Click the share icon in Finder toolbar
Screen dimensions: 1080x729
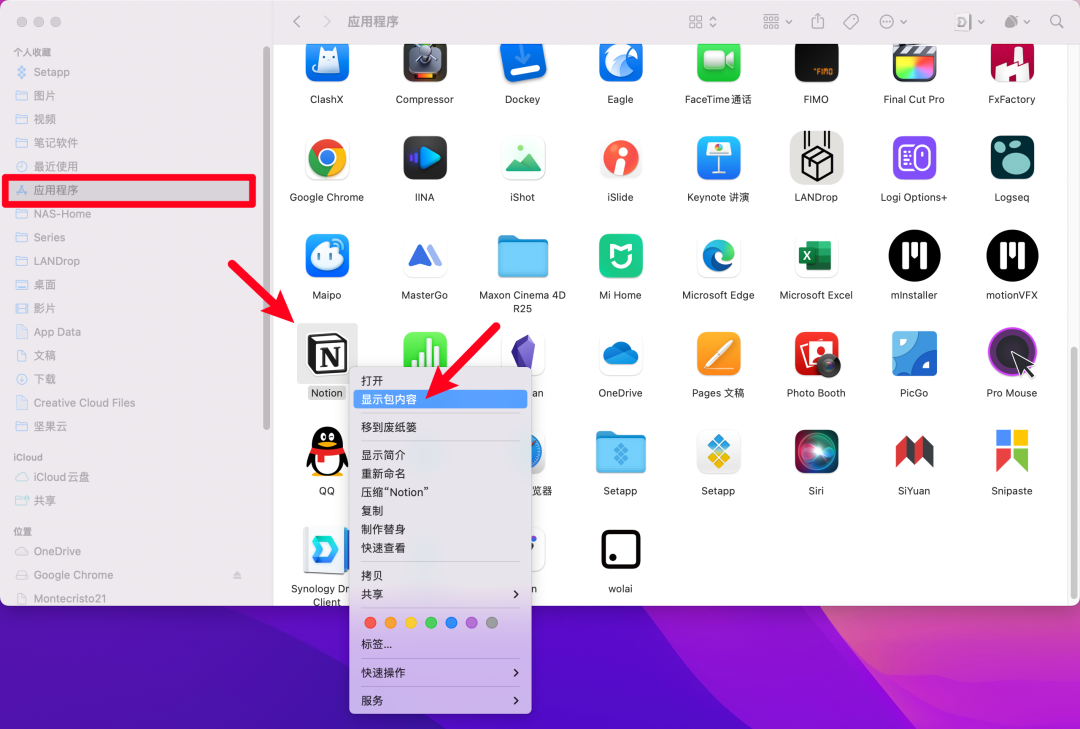[x=818, y=21]
